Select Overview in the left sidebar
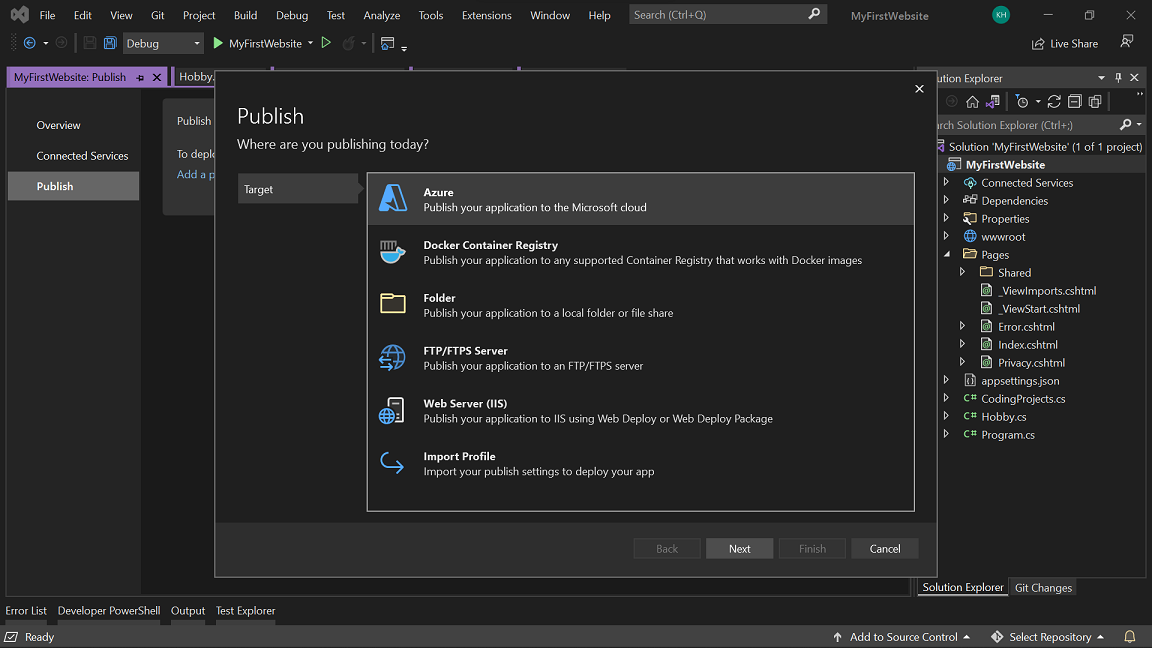Viewport: 1152px width, 648px height. pos(58,125)
